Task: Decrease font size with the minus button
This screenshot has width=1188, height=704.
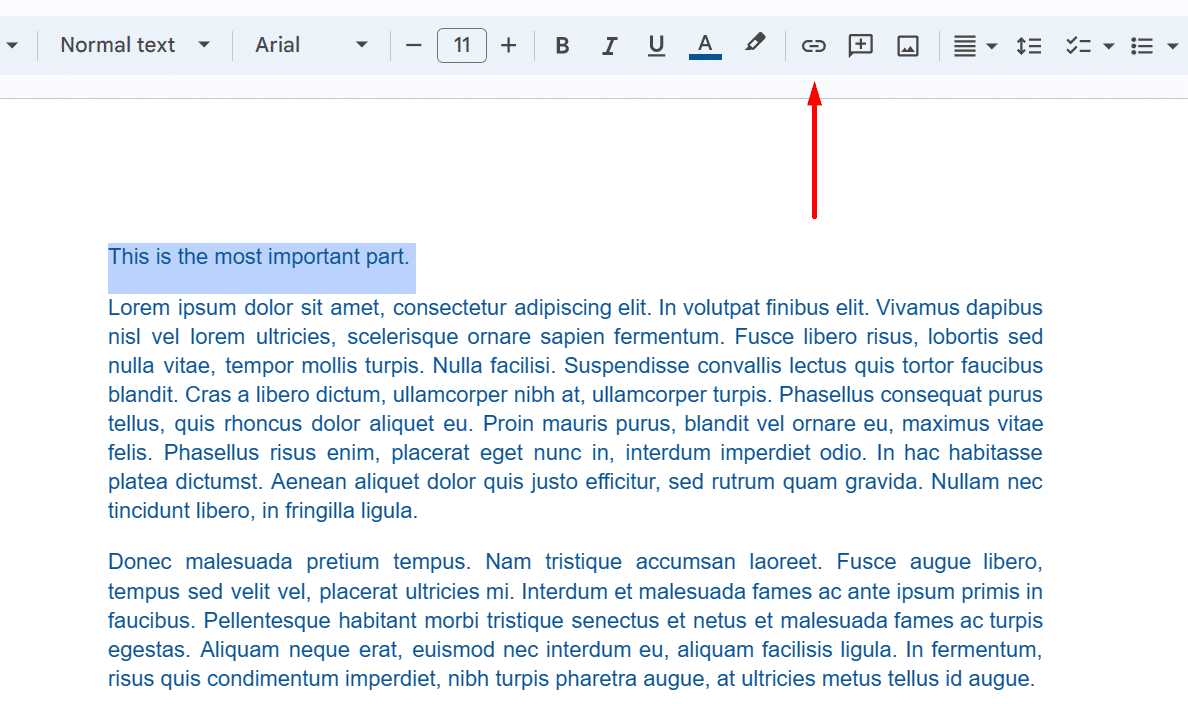Action: coord(414,45)
